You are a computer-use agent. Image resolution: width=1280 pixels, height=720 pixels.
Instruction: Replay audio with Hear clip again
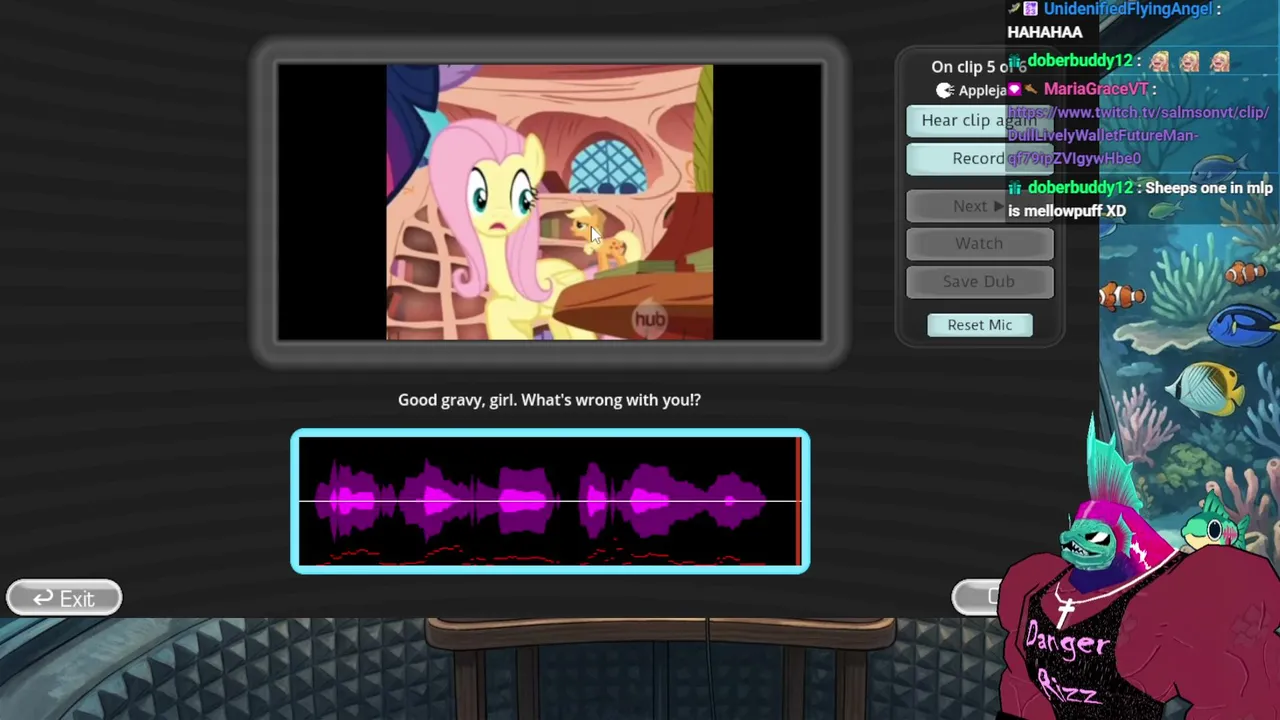tap(979, 121)
